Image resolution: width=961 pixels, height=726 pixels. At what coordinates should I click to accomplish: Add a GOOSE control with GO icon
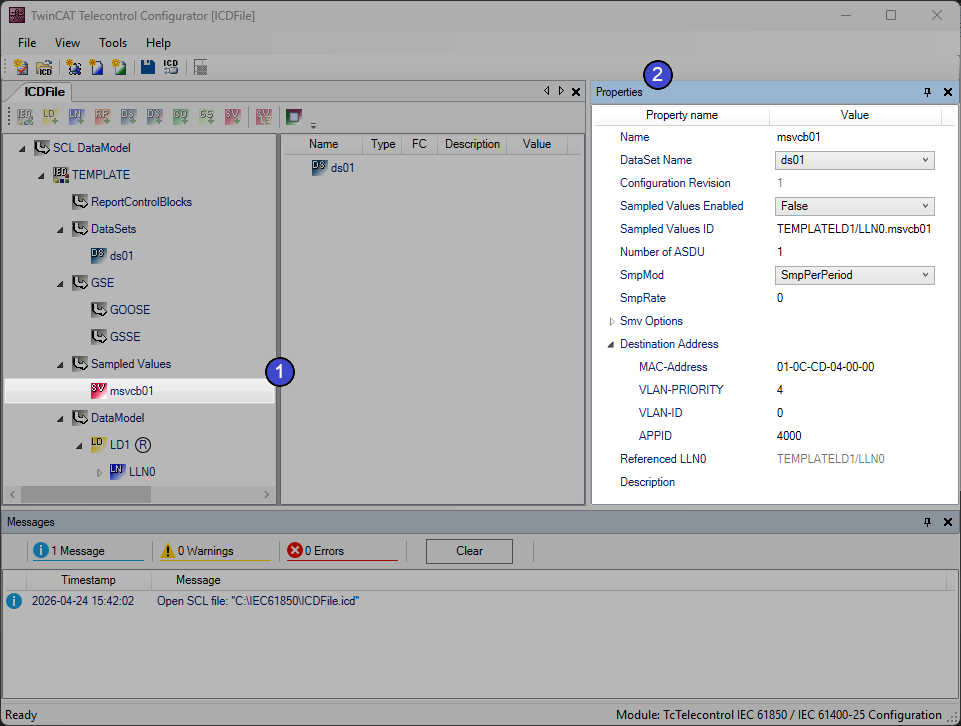[x=180, y=116]
